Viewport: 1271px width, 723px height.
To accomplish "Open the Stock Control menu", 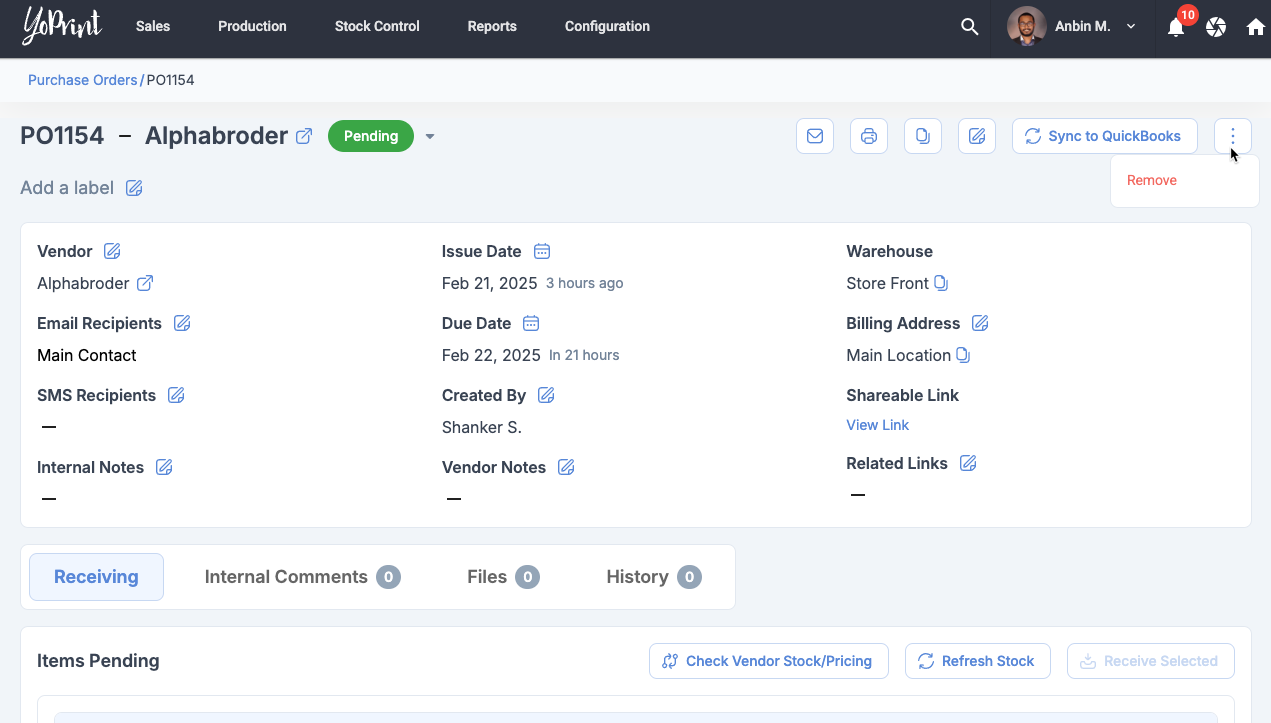I will click(x=377, y=27).
